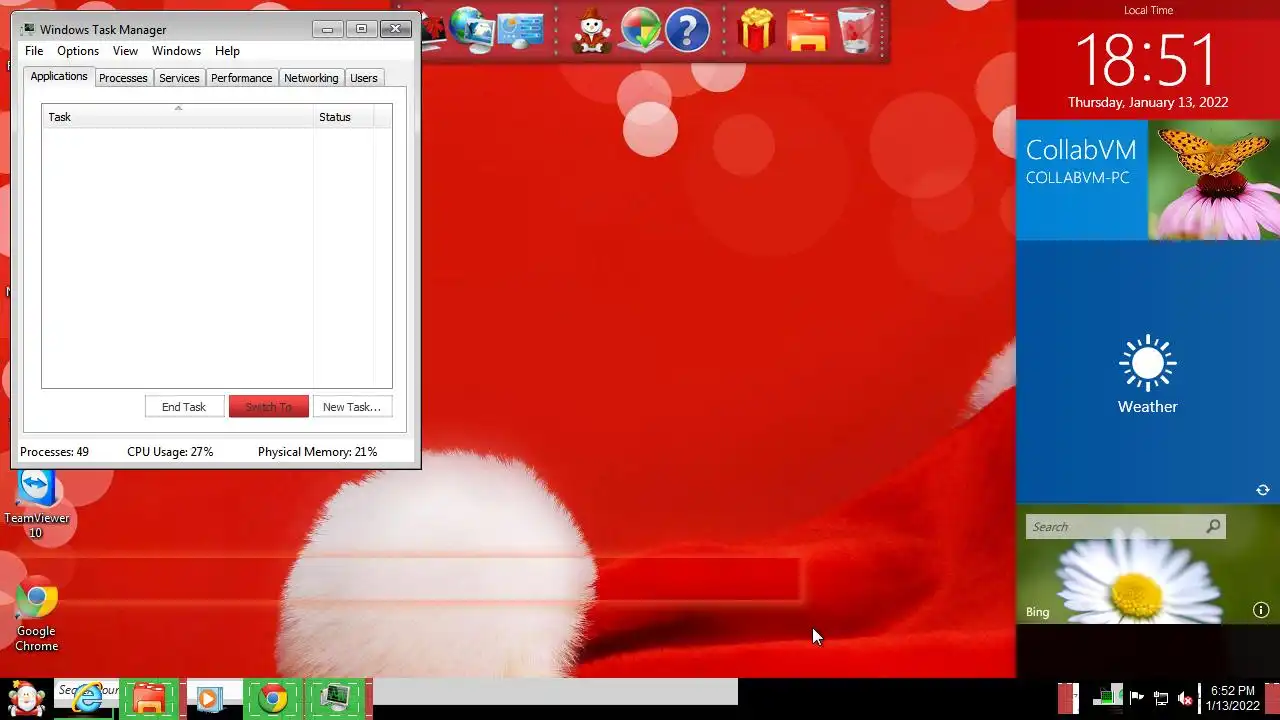Open the red file explorer taskbar icon

pyautogui.click(x=149, y=698)
